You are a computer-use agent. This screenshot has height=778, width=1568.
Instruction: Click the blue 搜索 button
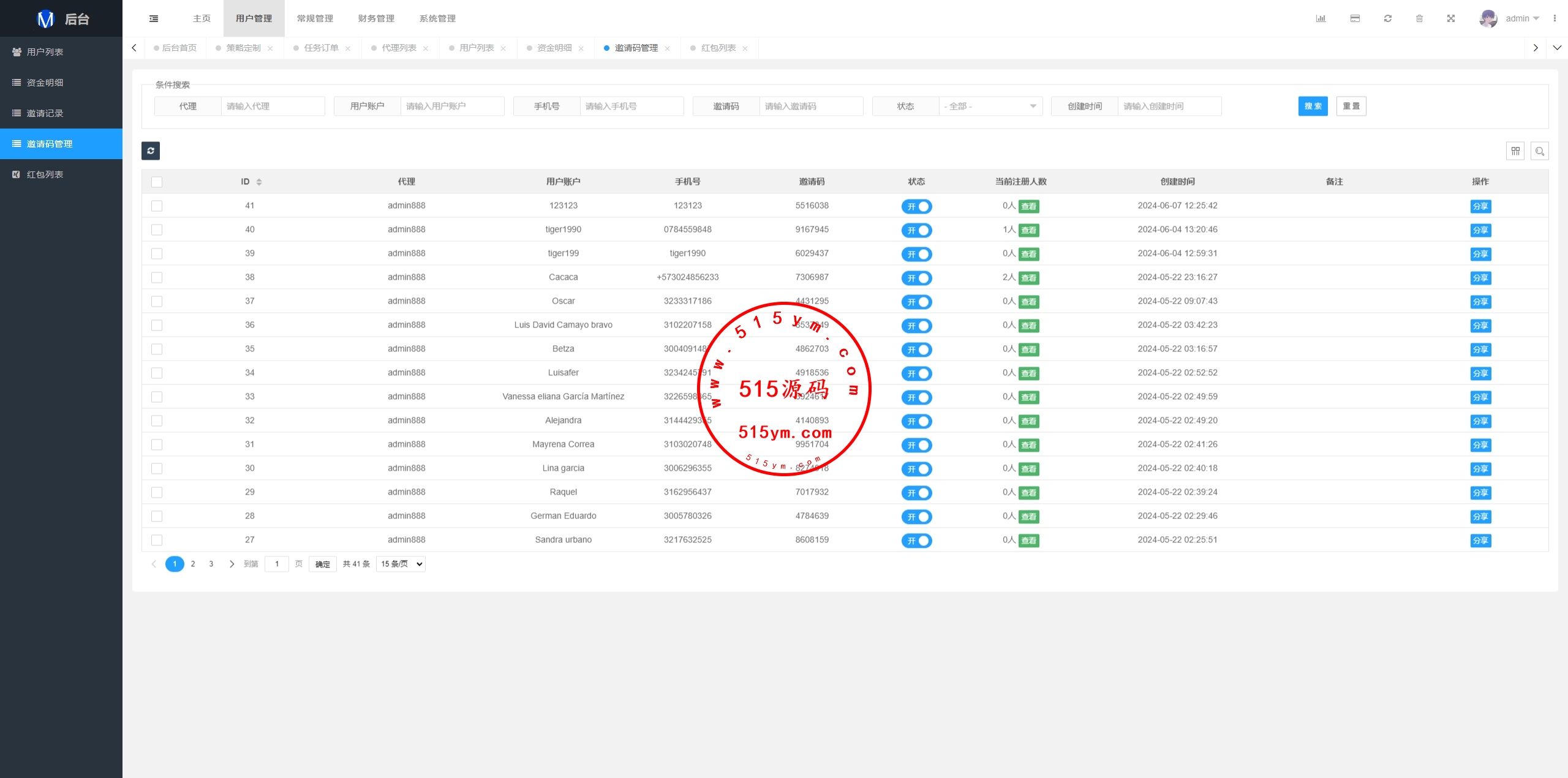(1313, 106)
